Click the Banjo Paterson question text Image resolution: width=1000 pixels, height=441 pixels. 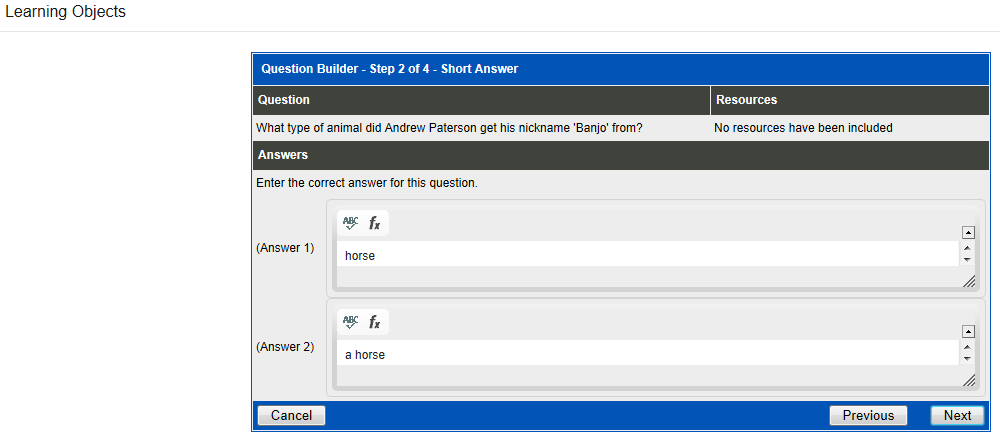pos(449,128)
